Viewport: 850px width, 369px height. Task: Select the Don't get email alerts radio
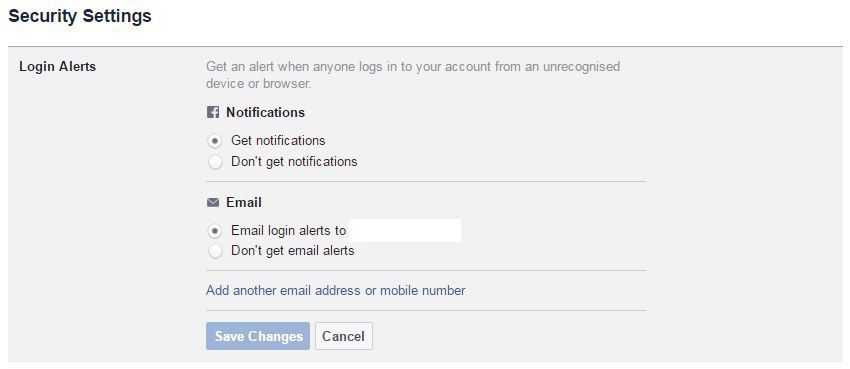[x=215, y=251]
